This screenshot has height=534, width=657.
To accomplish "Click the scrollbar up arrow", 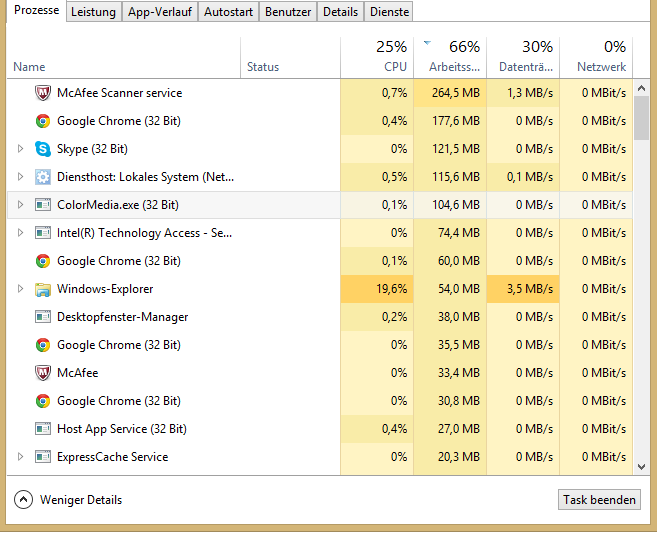I will [x=641, y=88].
